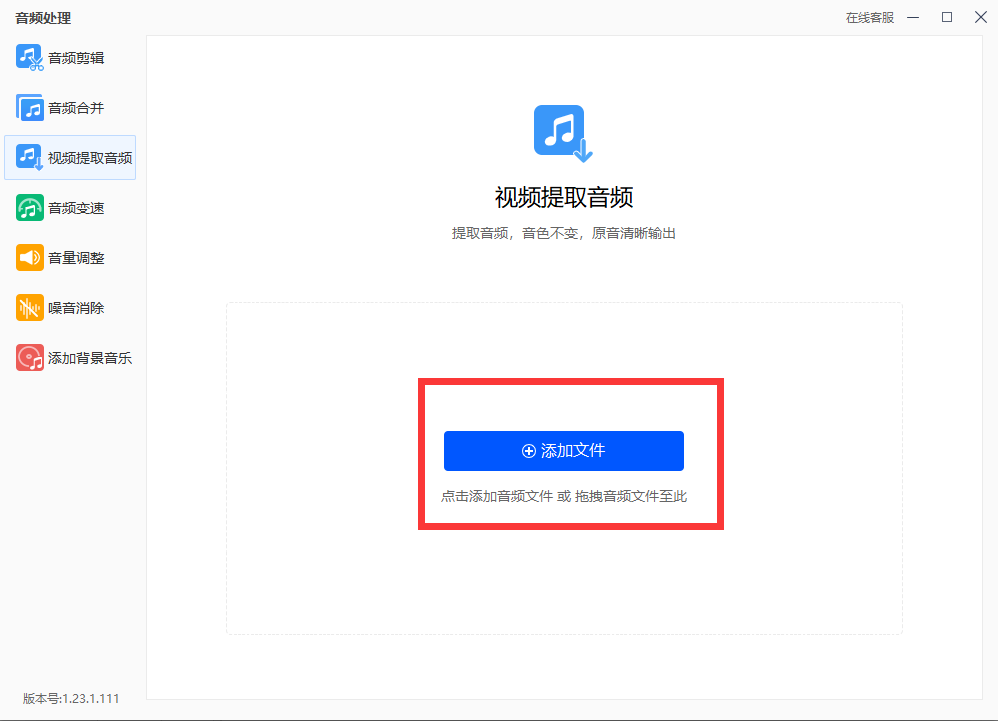Choose 噪音消除 label

coord(76,308)
